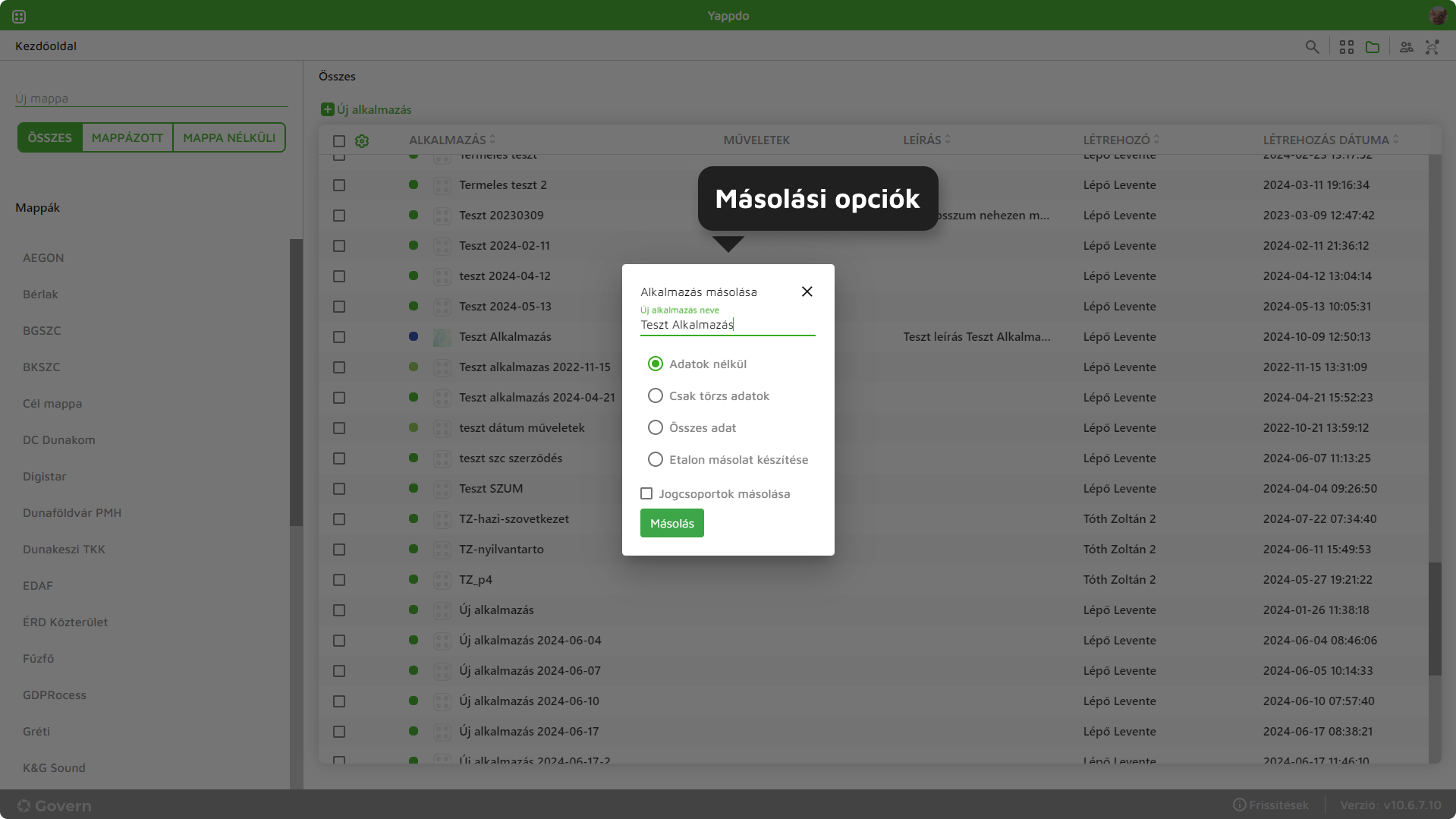
Task: Sort by Létrehozás dátuma column
Action: [1395, 140]
